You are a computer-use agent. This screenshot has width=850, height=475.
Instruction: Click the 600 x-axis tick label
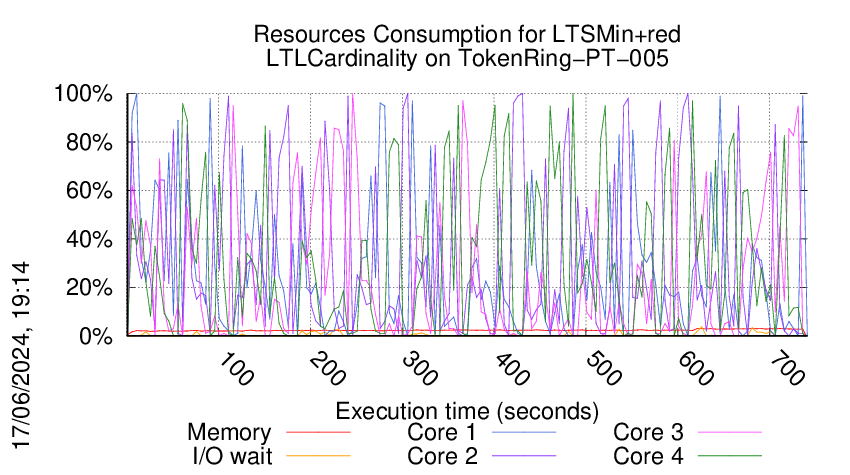click(x=695, y=369)
